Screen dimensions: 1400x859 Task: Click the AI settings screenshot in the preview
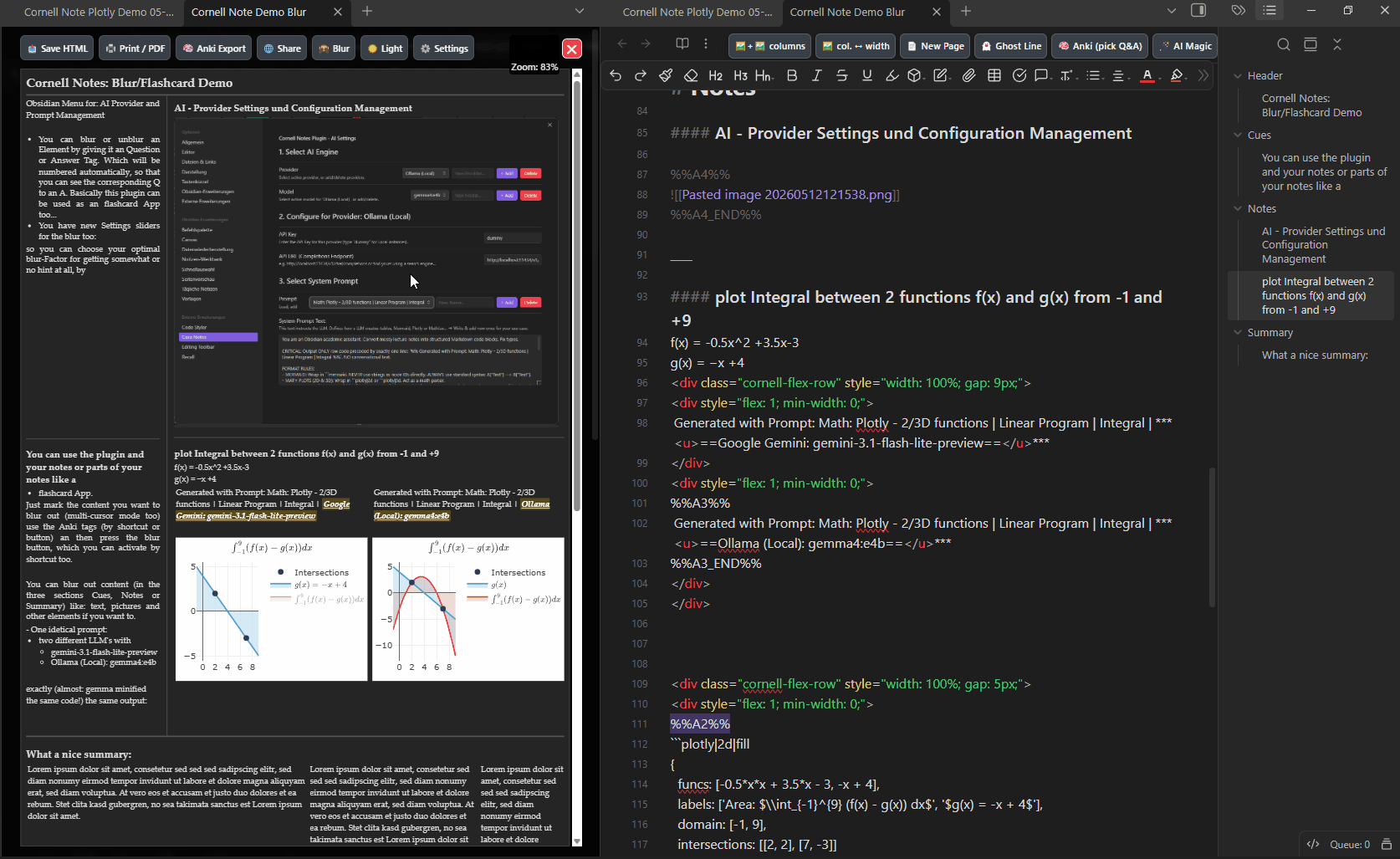pyautogui.click(x=365, y=271)
